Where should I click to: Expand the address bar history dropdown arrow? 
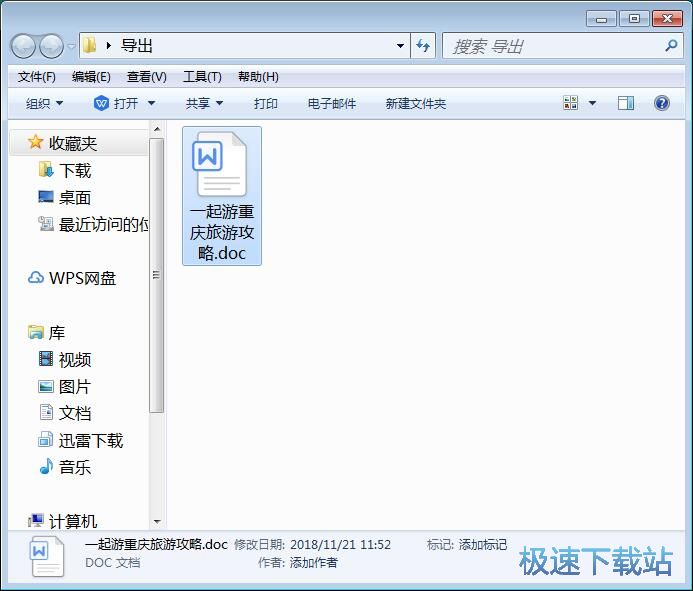pos(400,46)
